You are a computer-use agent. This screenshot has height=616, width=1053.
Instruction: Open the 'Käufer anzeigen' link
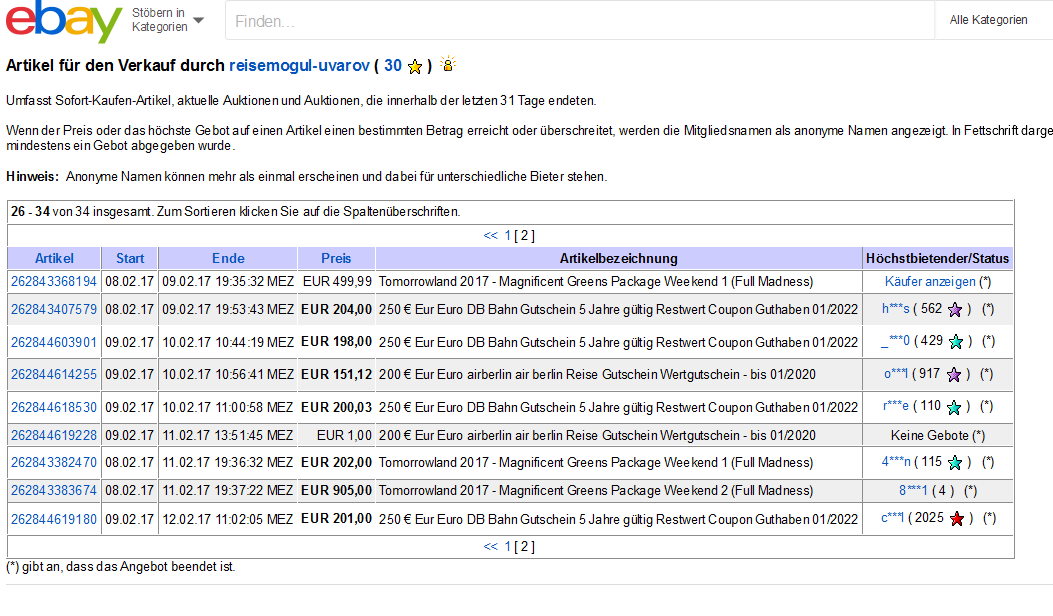click(930, 282)
